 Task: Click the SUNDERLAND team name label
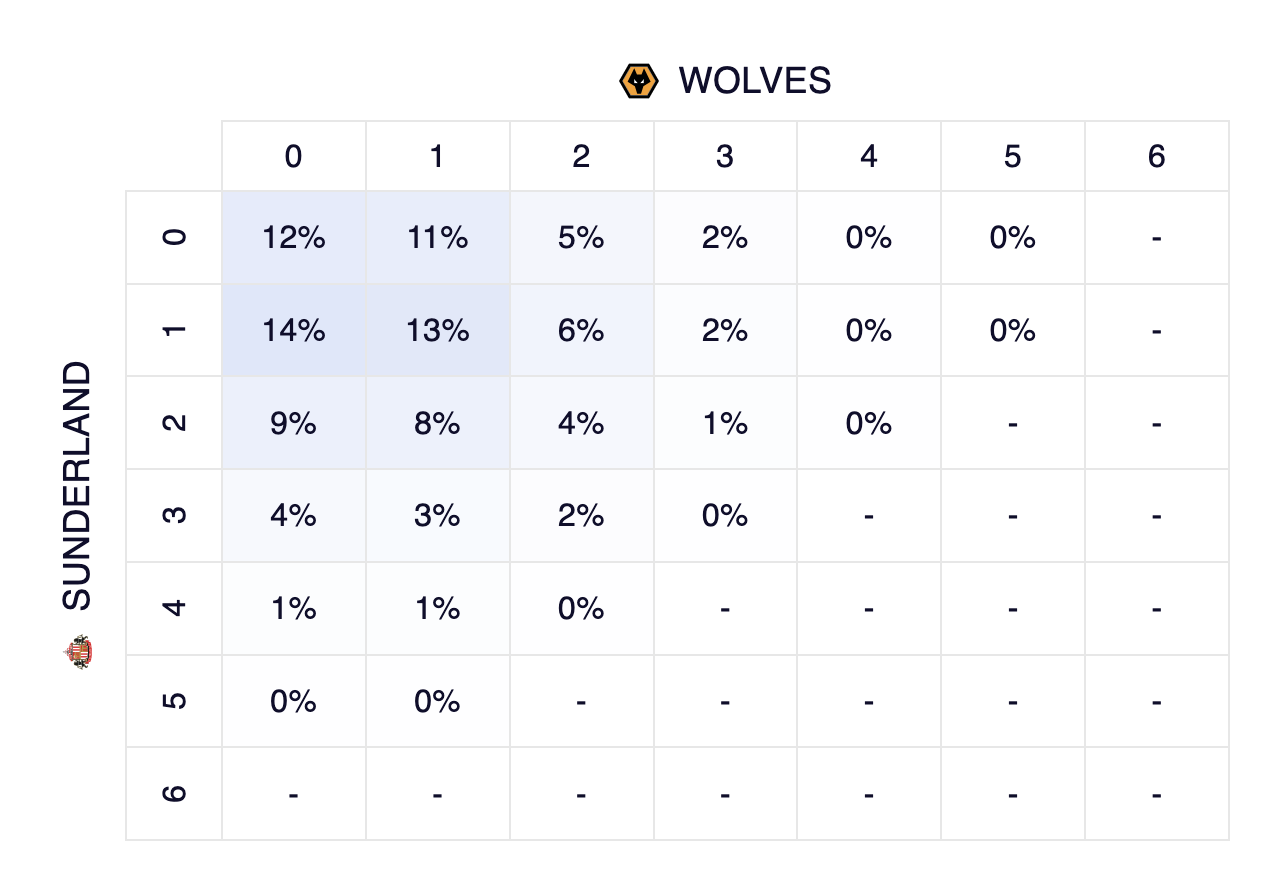(x=77, y=486)
